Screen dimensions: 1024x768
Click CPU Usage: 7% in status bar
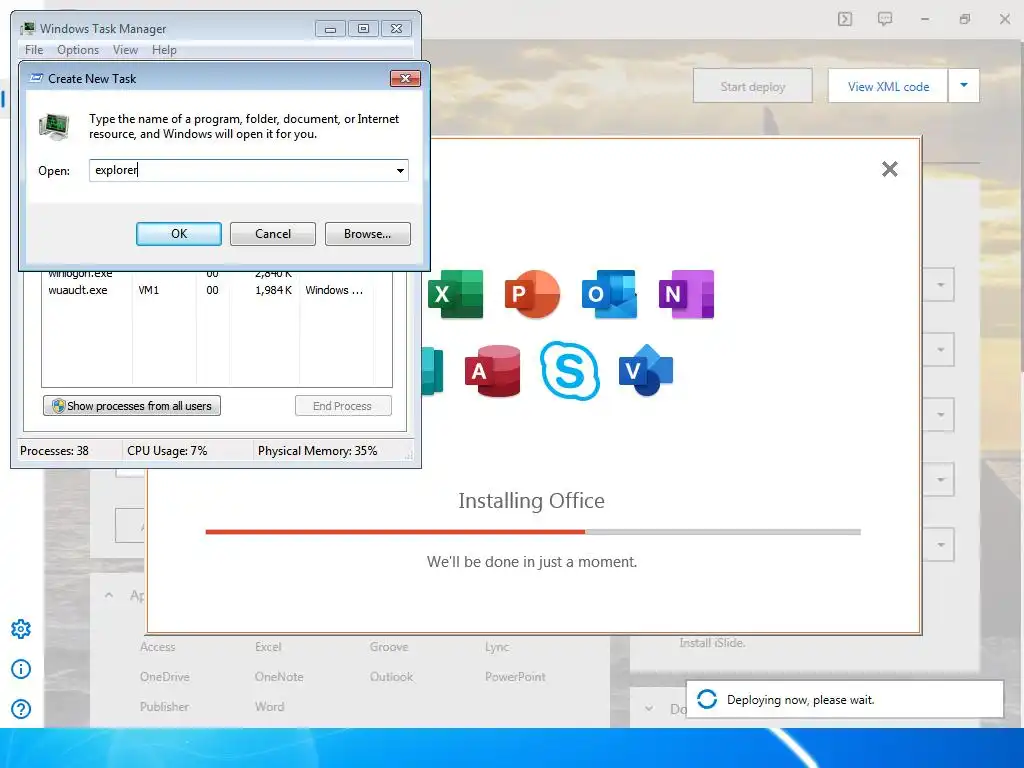click(x=167, y=451)
